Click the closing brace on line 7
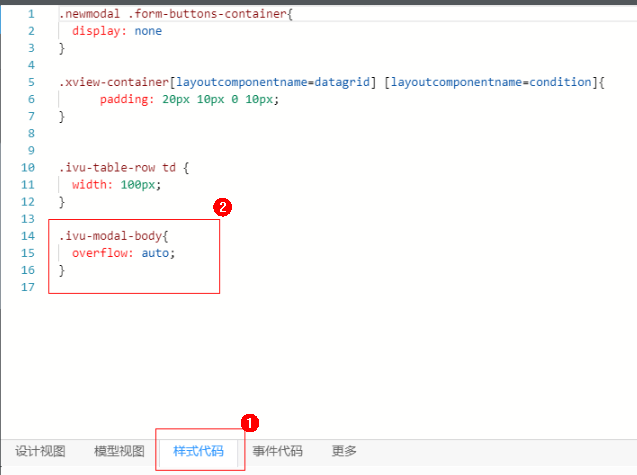Viewport: 637px width, 475px height. coord(62,117)
